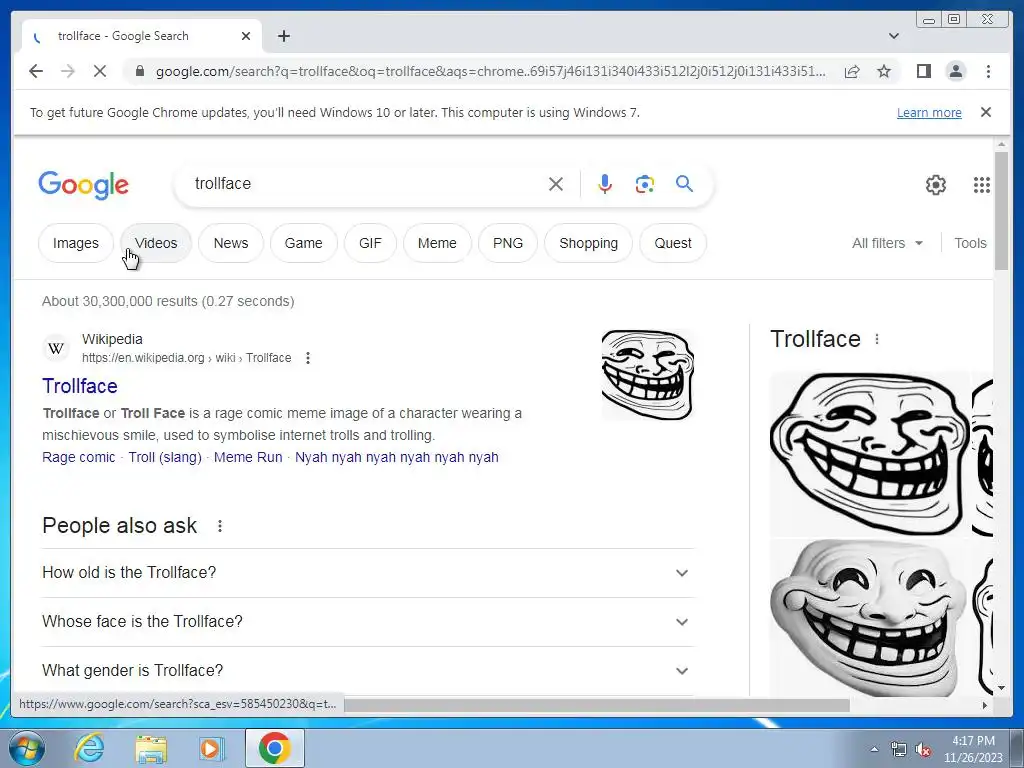This screenshot has height=768, width=1024.
Task: Open the Rage comic link
Action: [78, 457]
